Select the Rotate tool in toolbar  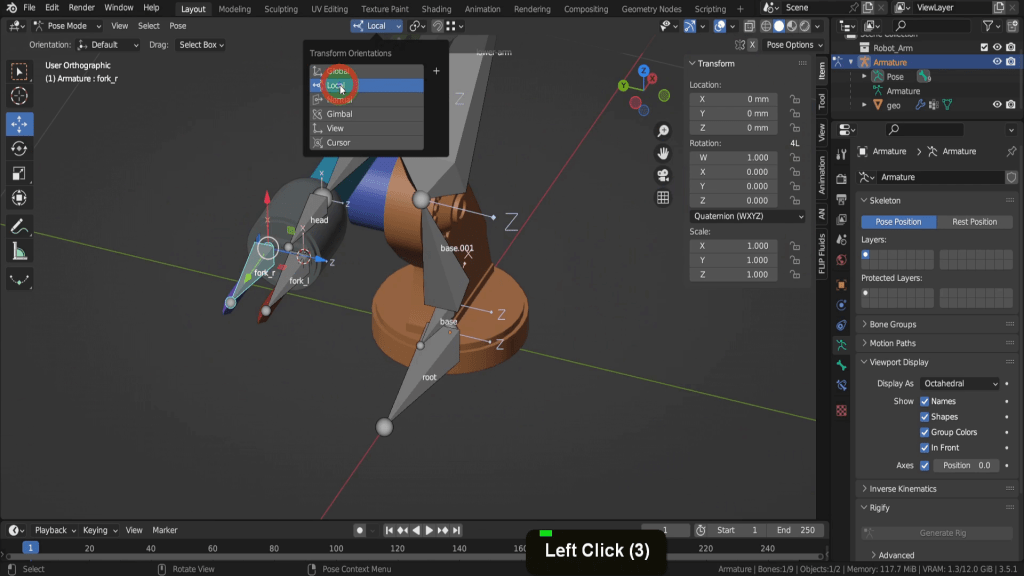[19, 149]
